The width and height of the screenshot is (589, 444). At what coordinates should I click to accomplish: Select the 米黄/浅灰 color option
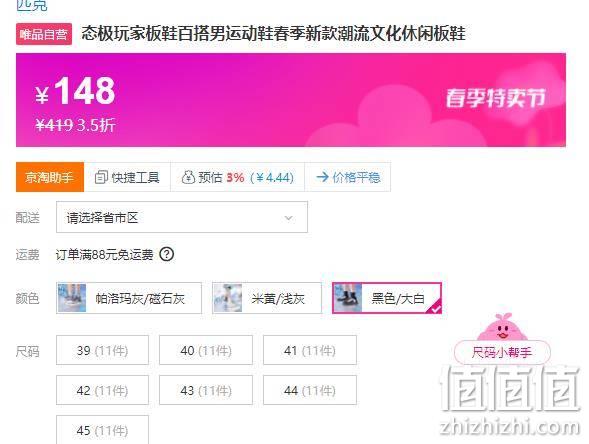[267, 298]
